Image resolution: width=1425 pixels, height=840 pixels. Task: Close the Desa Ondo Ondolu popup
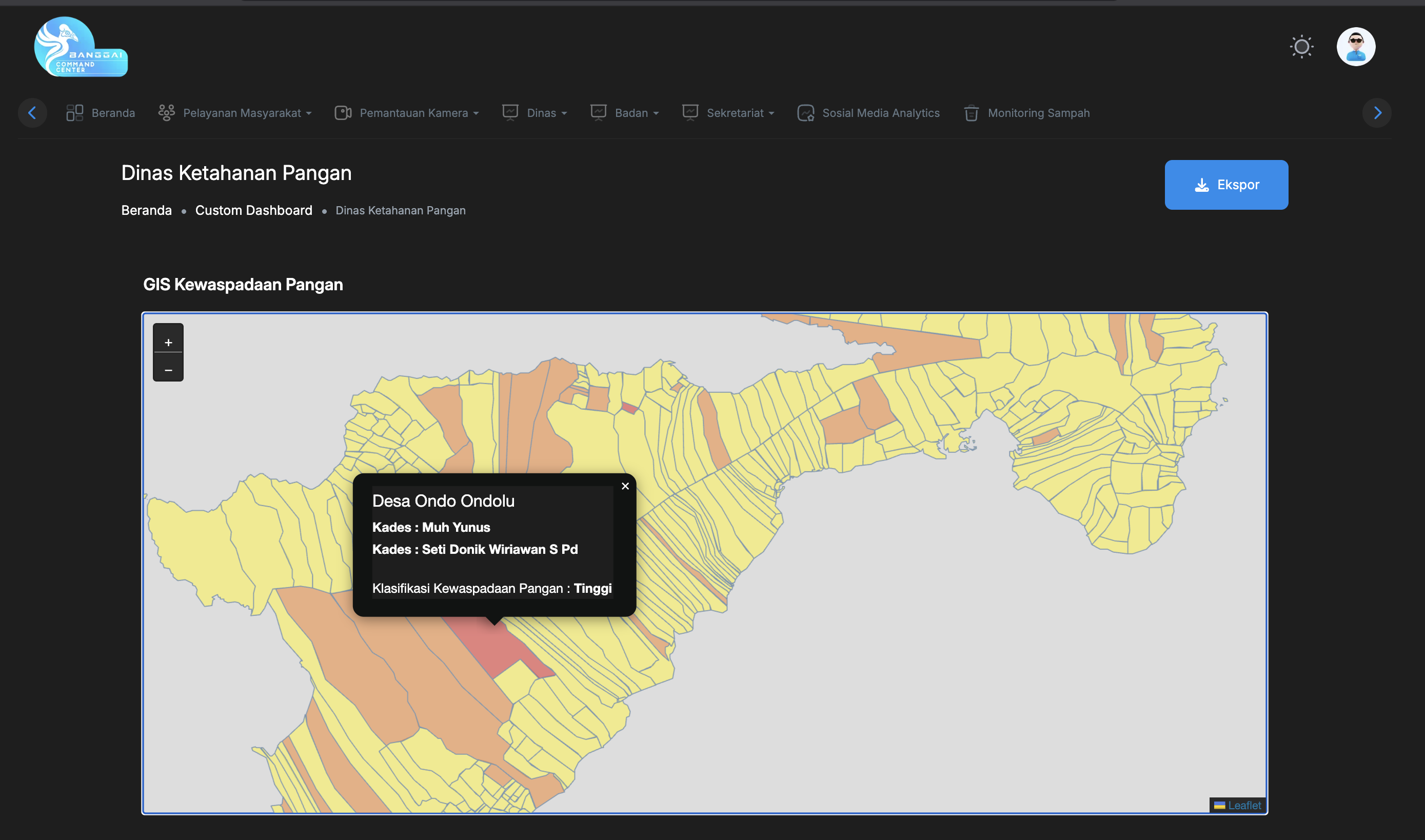(x=625, y=486)
